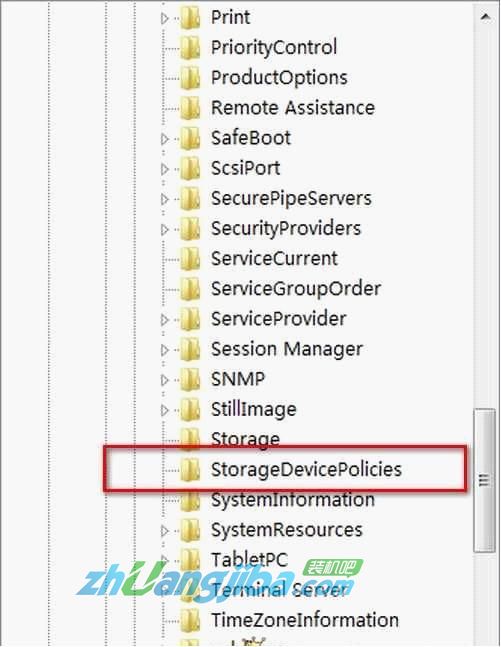Click the scrollbar up arrow
501x647 pixels.
[x=485, y=17]
